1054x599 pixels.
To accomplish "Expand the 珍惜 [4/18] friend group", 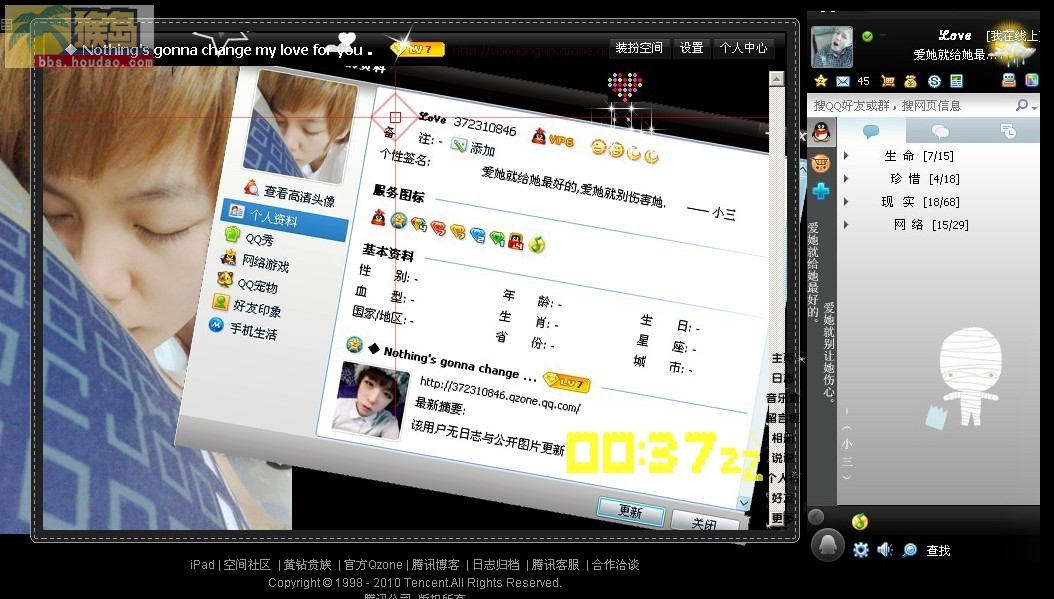I will tap(846, 179).
